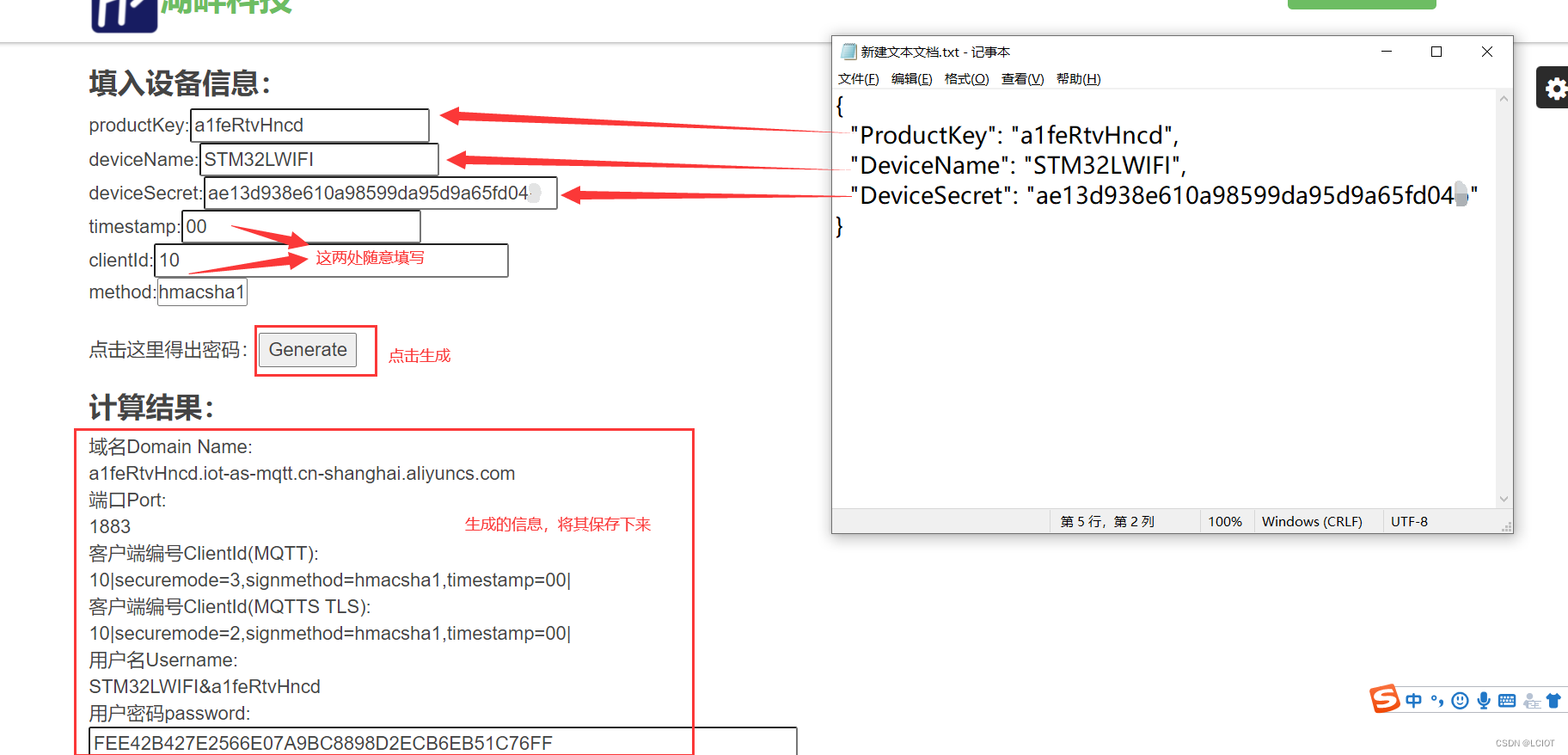Click the 填入设备信息 heading
Screen dimensions: 1568x755
(x=180, y=83)
